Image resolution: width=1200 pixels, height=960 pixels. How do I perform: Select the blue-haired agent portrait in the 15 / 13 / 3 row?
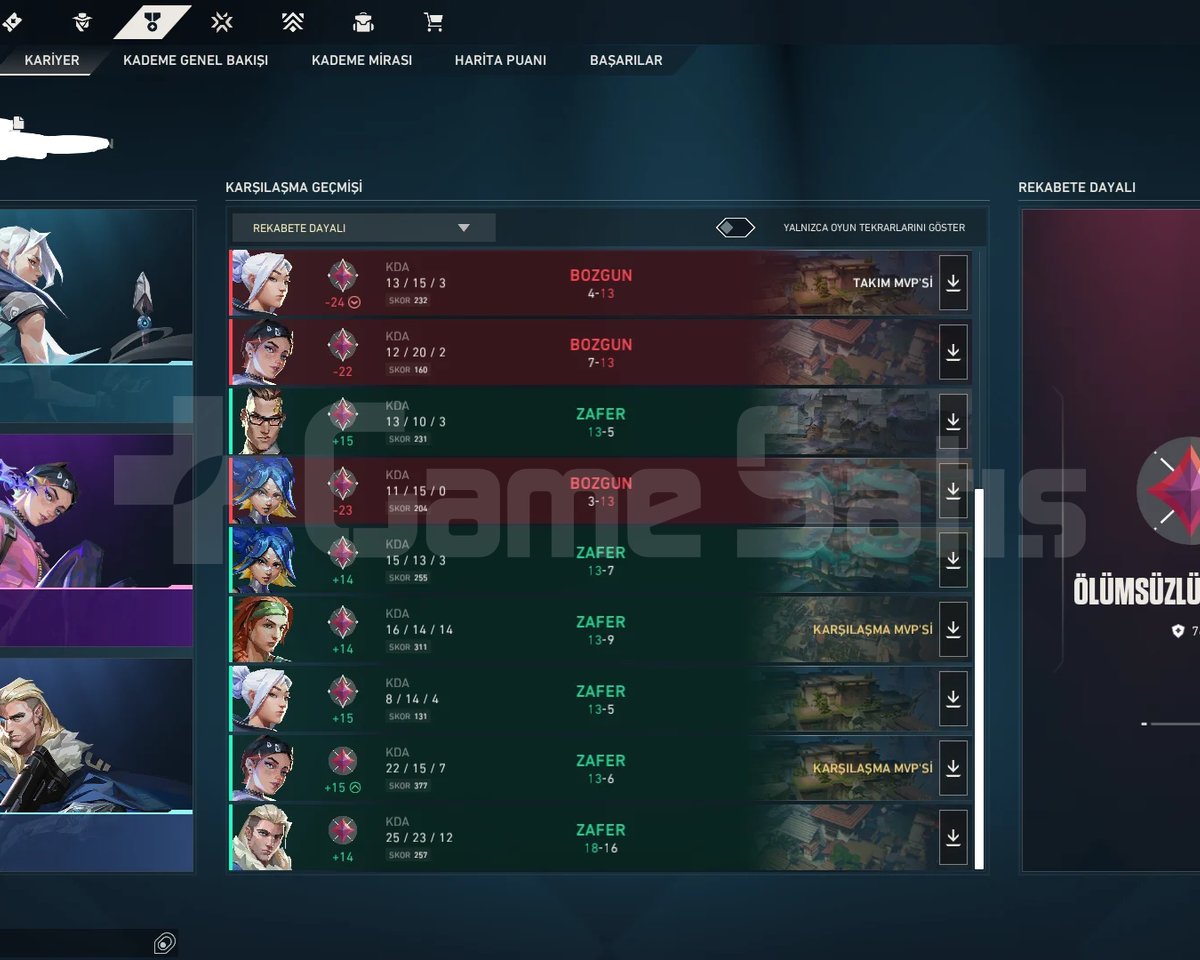click(x=263, y=560)
